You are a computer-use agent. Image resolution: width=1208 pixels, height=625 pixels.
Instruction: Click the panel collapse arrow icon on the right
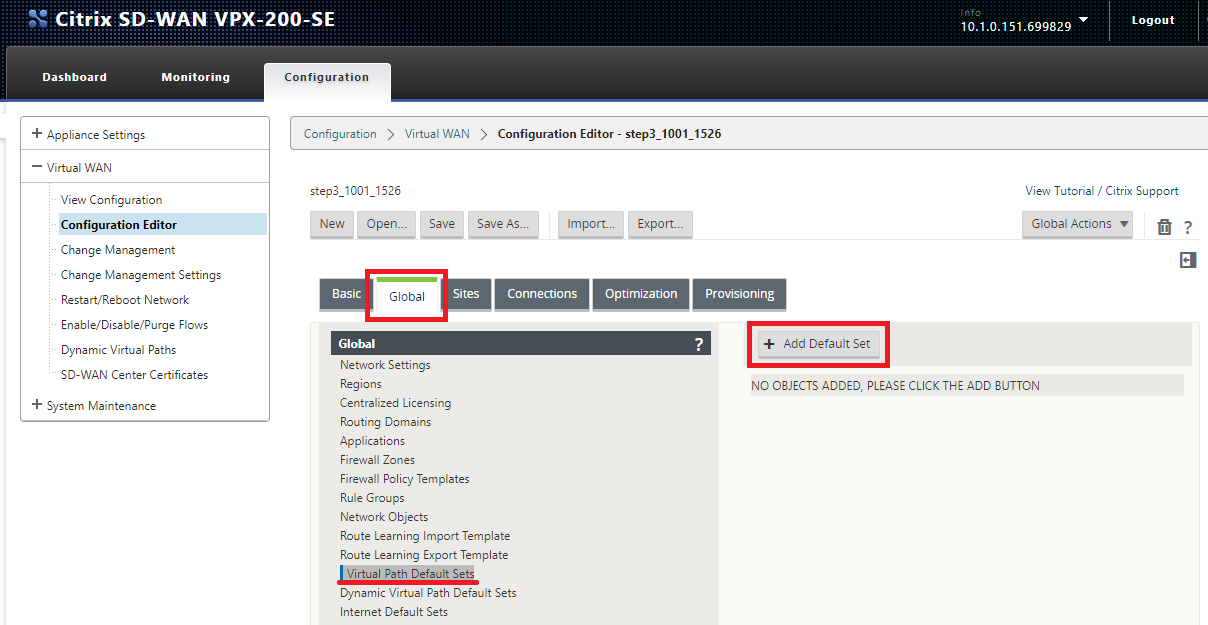[1187, 259]
